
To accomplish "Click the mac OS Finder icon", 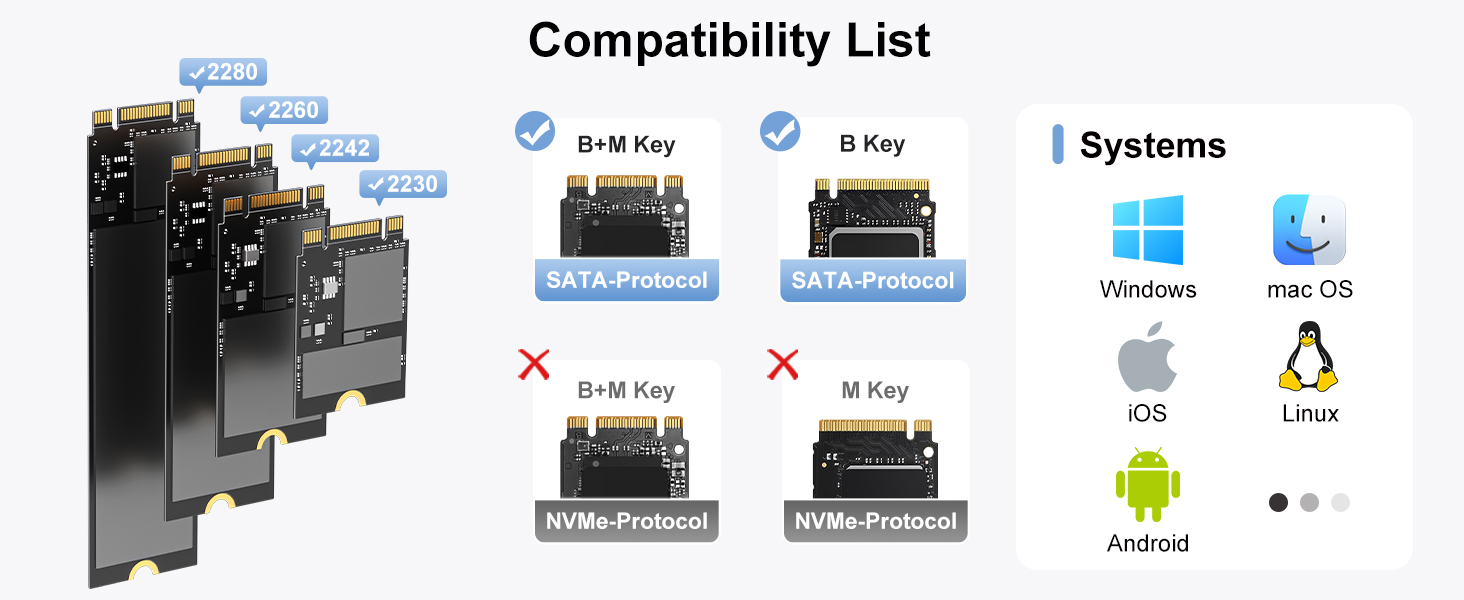I will tap(1309, 230).
